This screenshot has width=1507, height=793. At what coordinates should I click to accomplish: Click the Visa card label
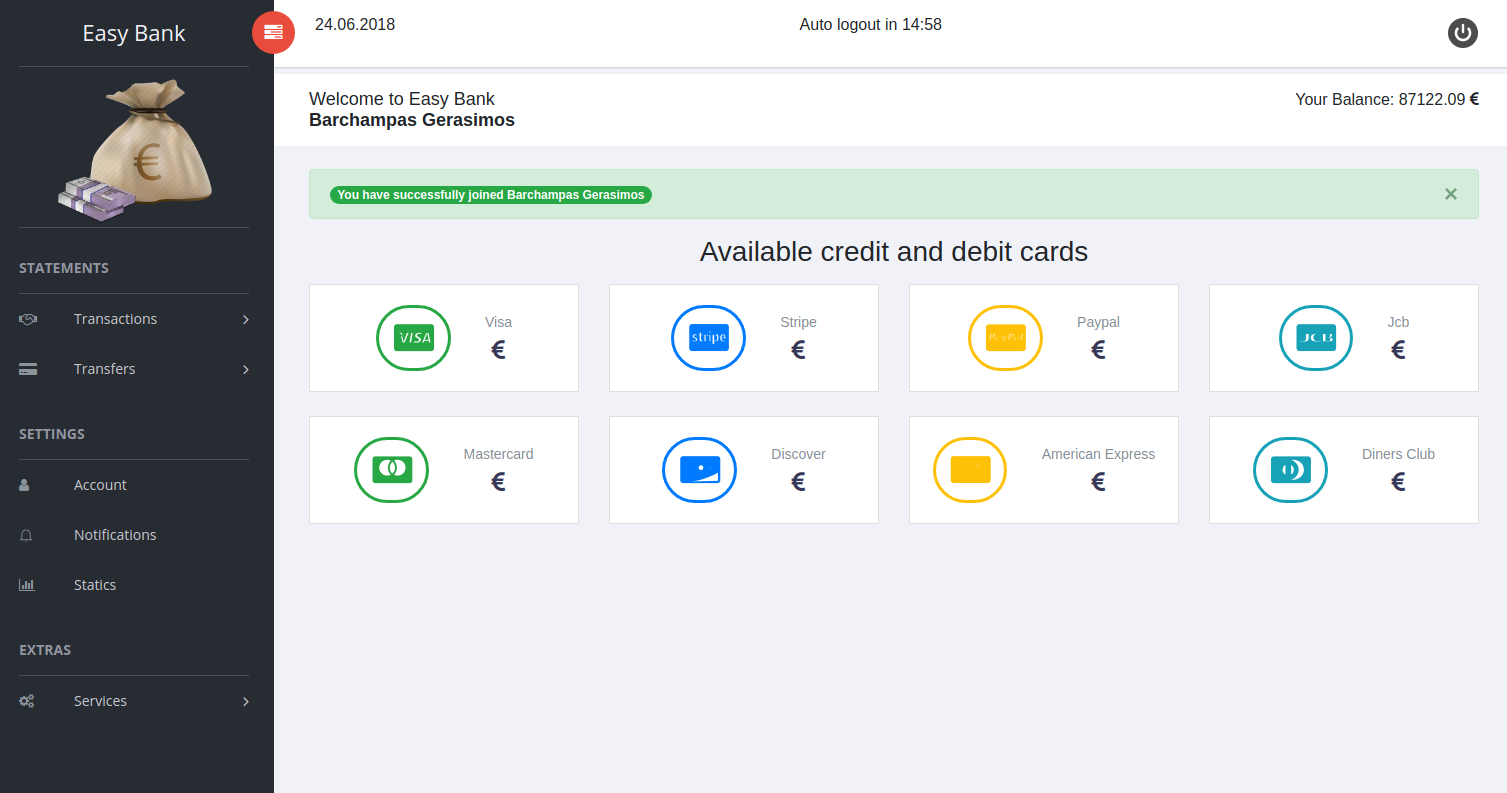(x=498, y=322)
